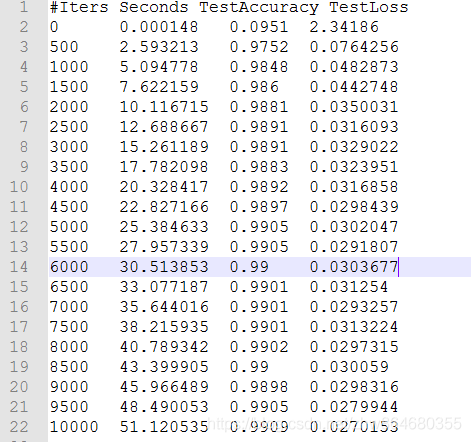Click the seconds value 33.077187
The image size is (471, 442).
point(164,287)
